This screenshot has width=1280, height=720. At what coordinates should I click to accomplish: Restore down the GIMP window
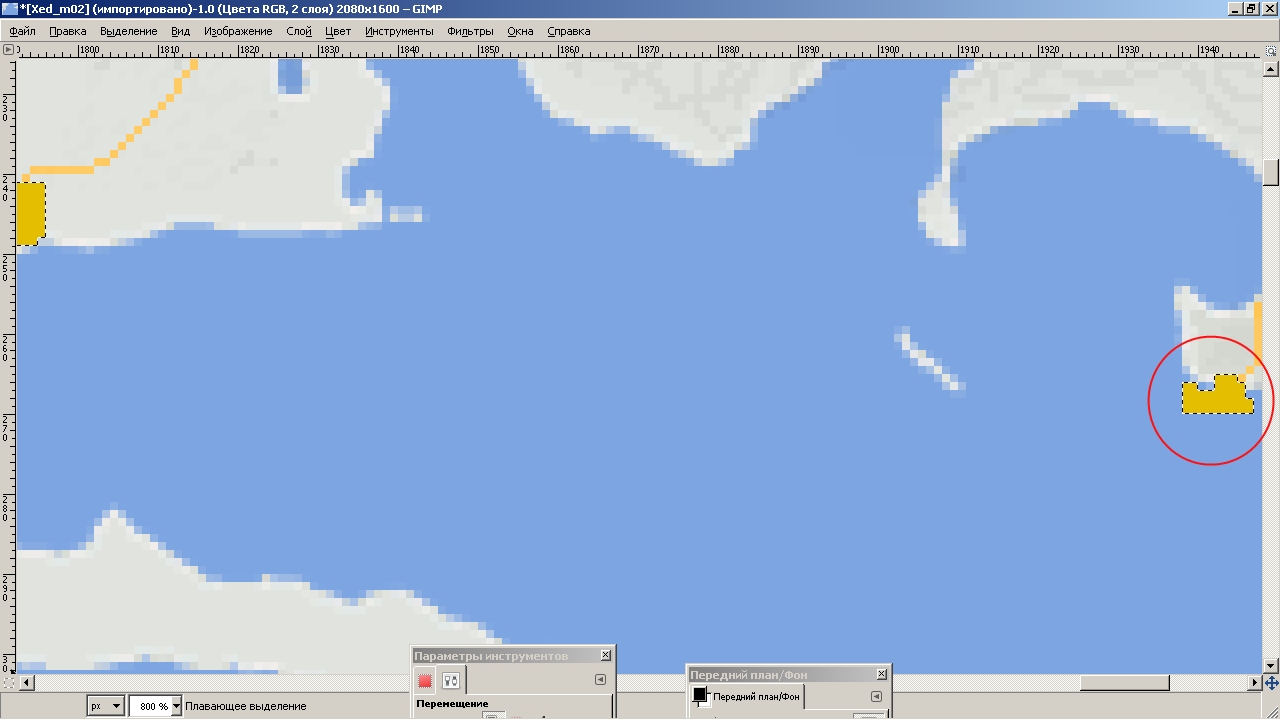1250,9
